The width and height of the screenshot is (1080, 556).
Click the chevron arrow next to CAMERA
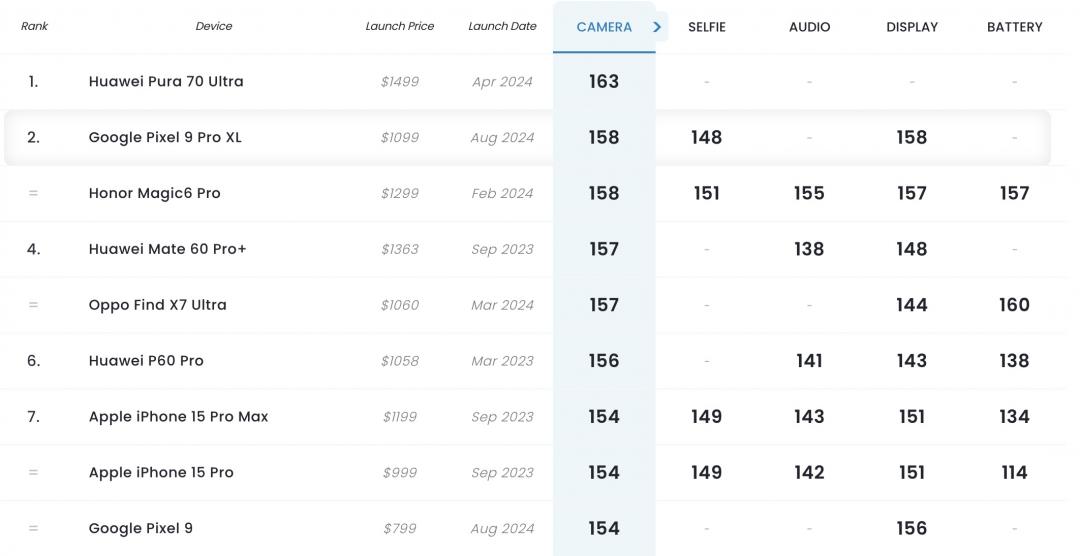(657, 27)
